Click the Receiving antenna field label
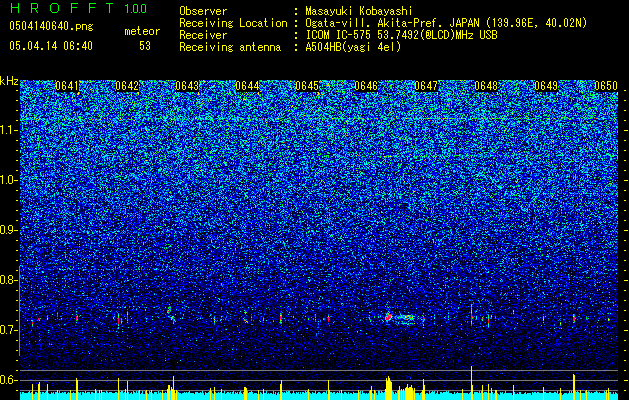Viewport: 629px width, 400px height. (230, 47)
